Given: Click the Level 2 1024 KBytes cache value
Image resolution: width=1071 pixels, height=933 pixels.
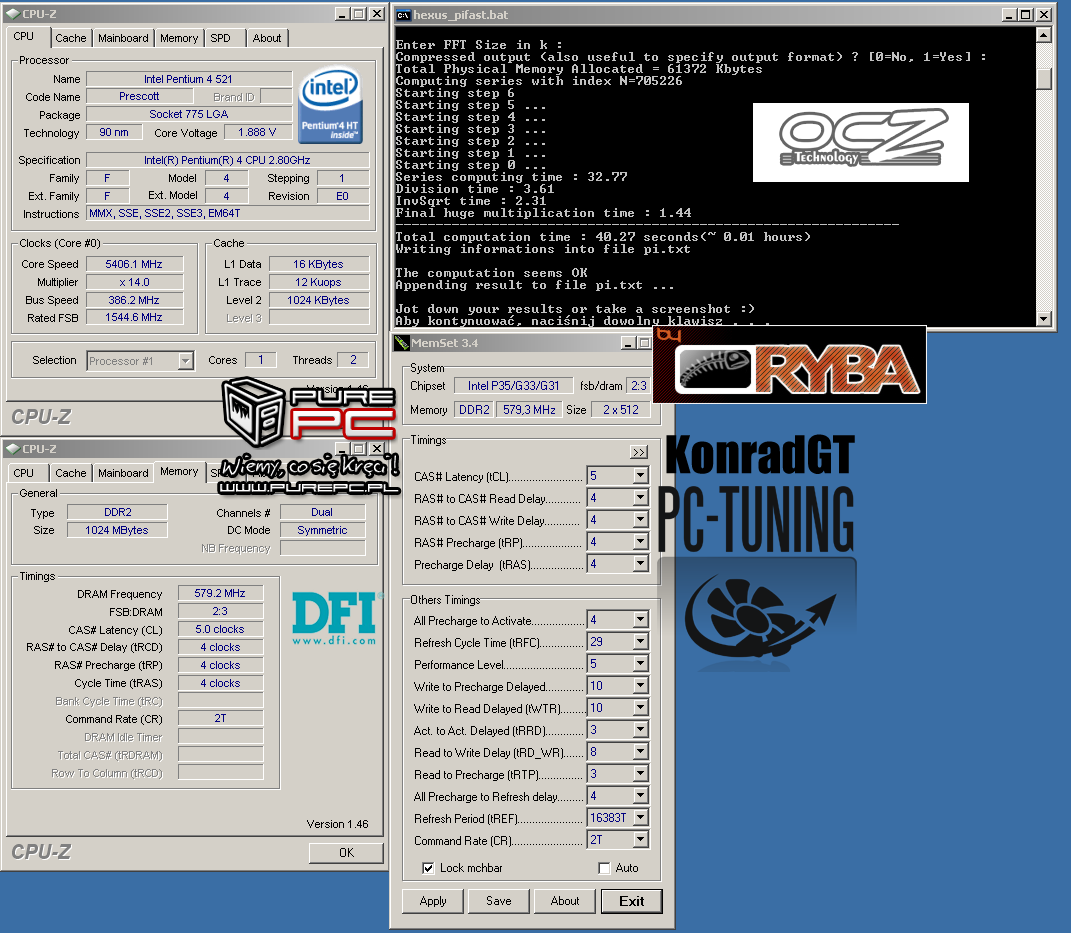Looking at the screenshot, I should 318,300.
